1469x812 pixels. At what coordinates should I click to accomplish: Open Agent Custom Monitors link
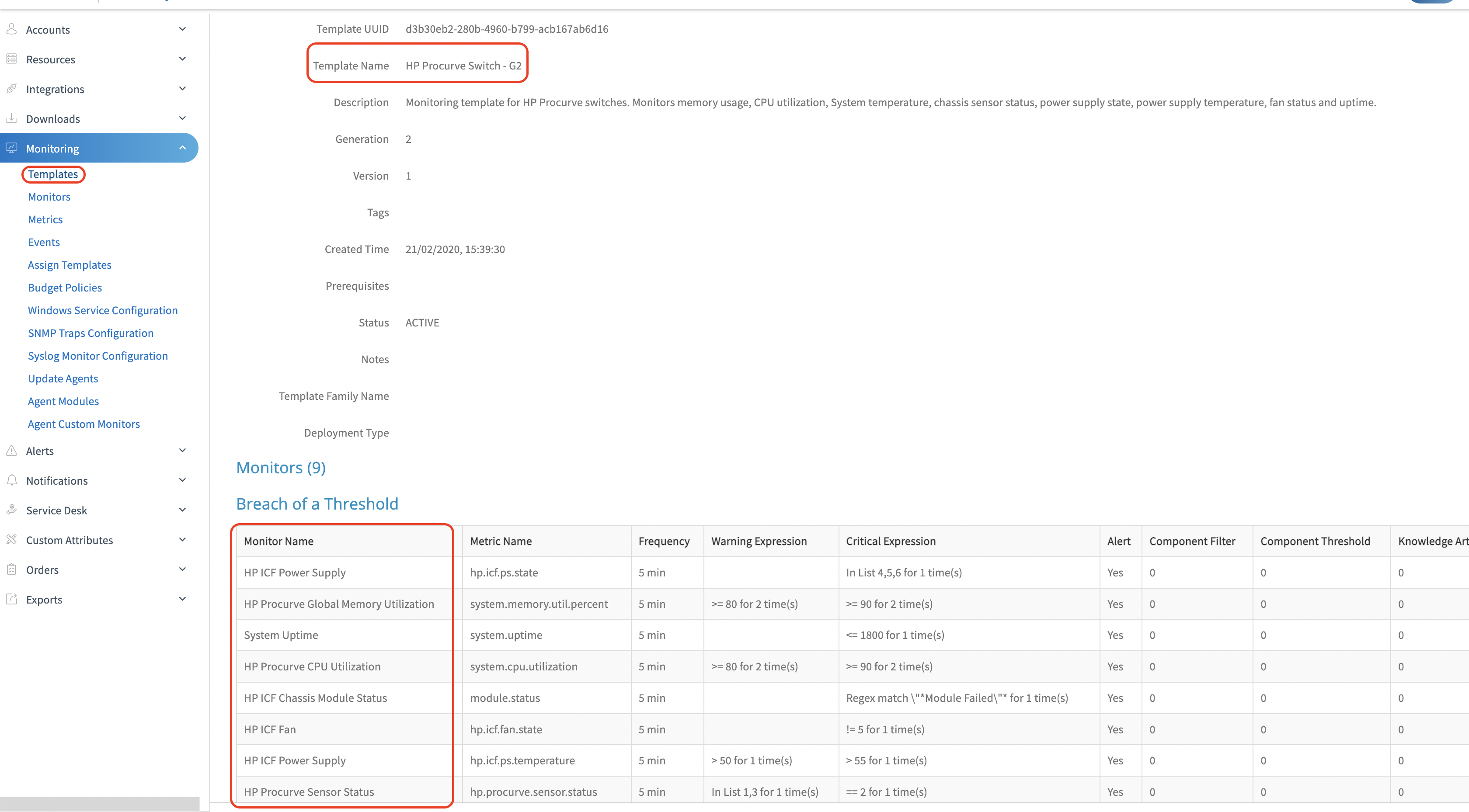(84, 423)
